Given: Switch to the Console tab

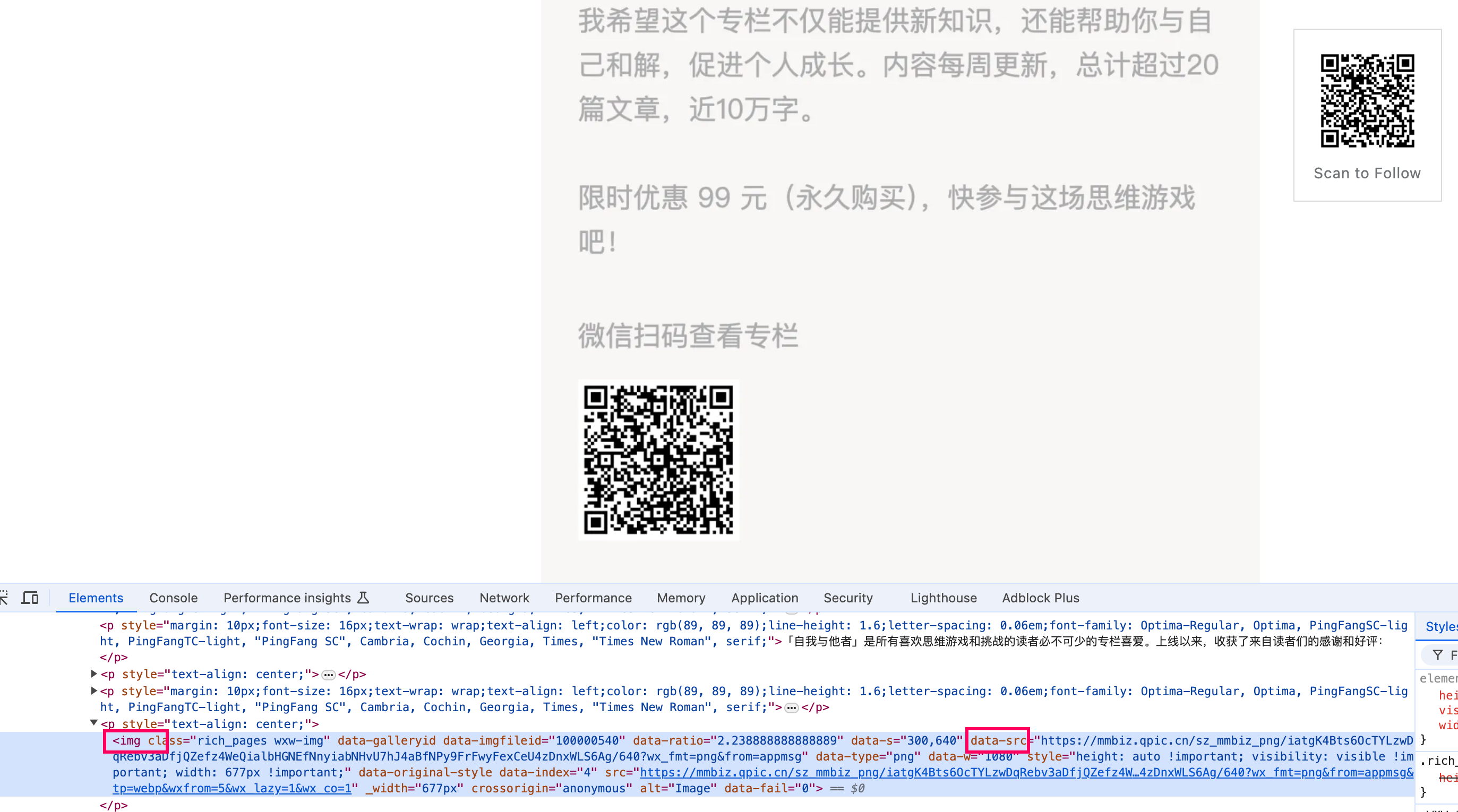Looking at the screenshot, I should (173, 598).
